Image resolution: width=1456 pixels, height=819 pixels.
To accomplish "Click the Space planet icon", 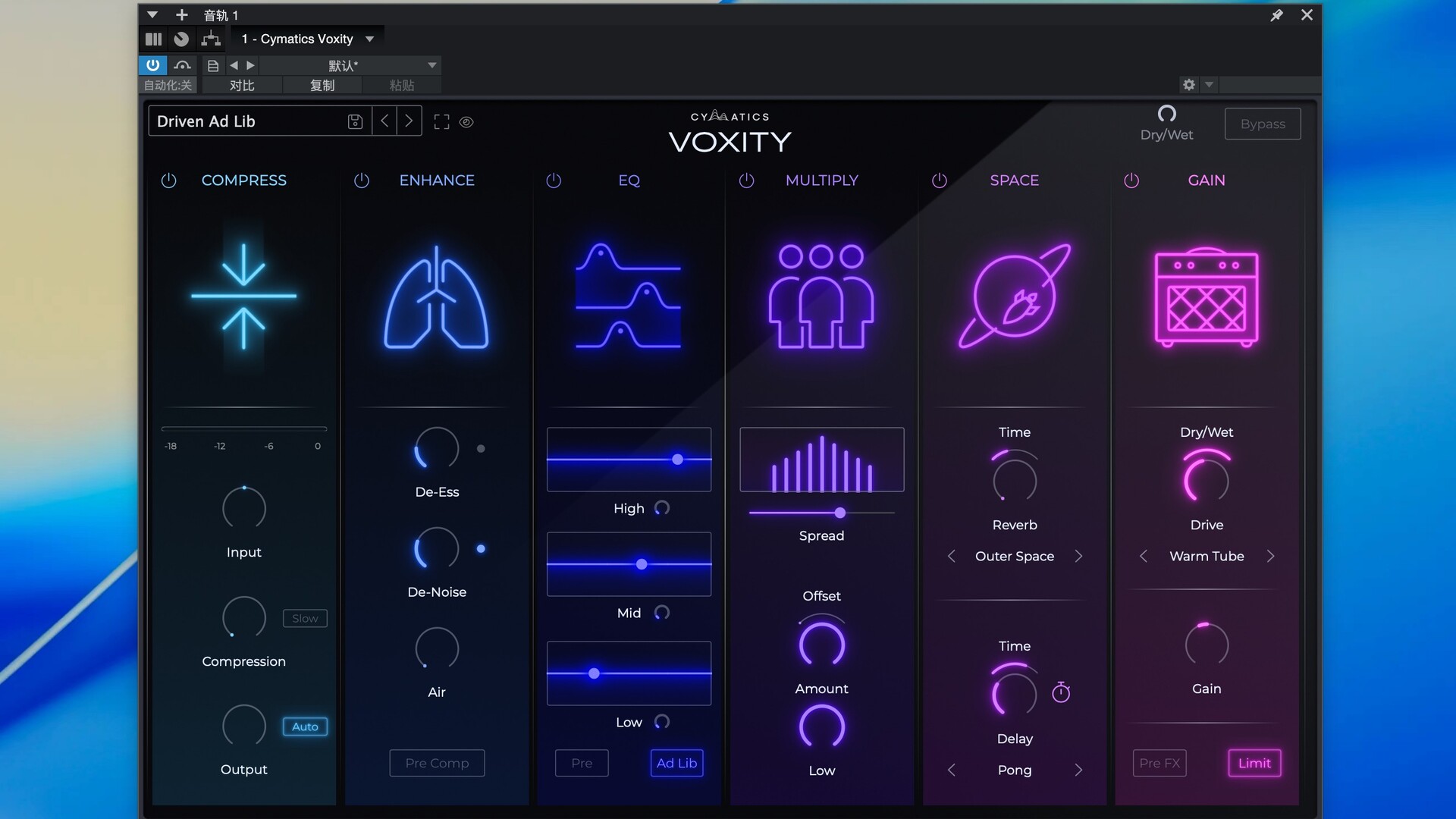I will tap(1015, 296).
